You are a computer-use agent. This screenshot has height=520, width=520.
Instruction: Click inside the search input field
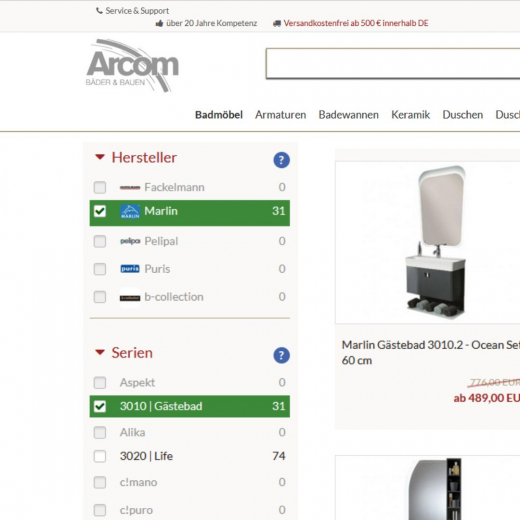pyautogui.click(x=393, y=63)
